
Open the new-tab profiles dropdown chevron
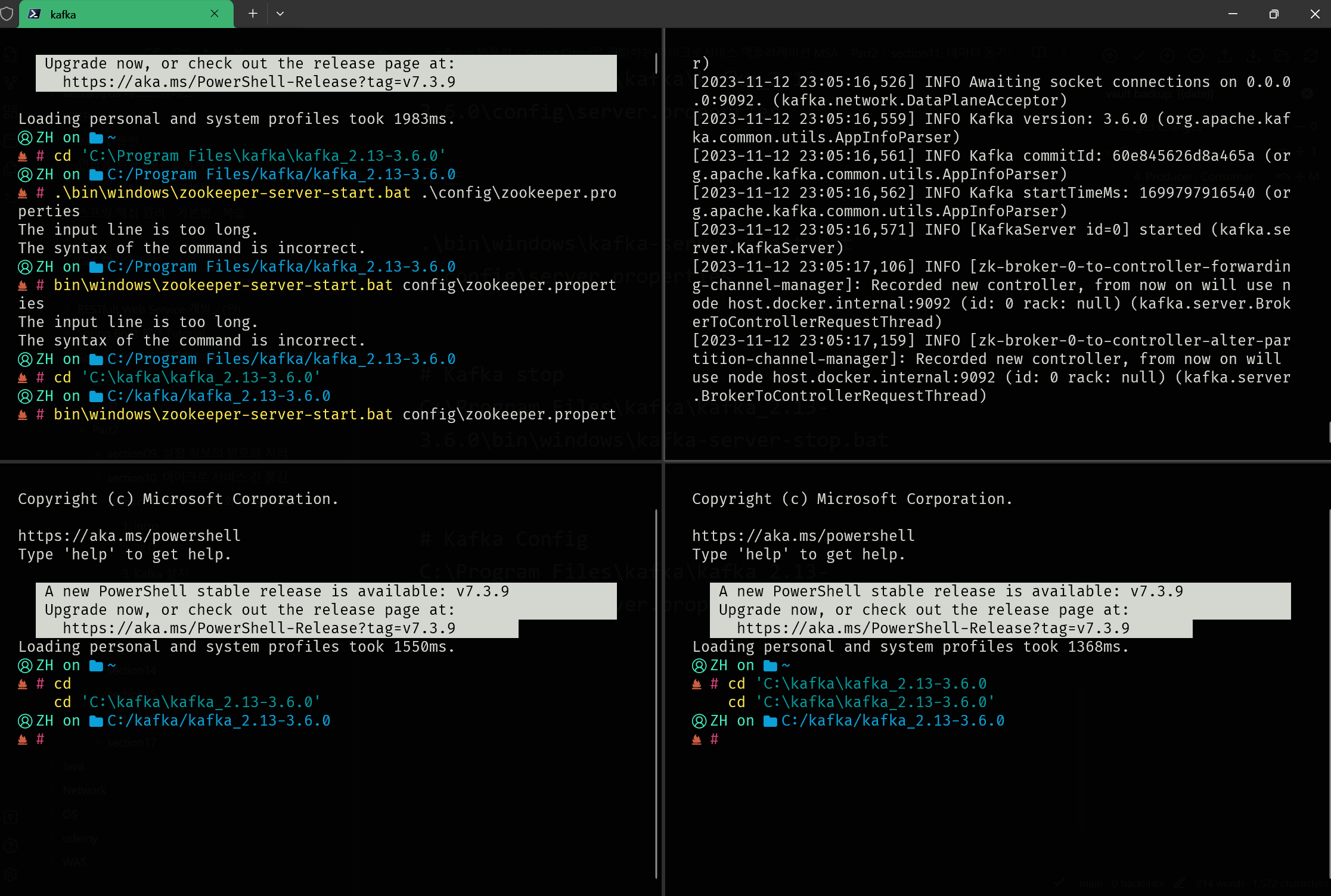(x=280, y=14)
